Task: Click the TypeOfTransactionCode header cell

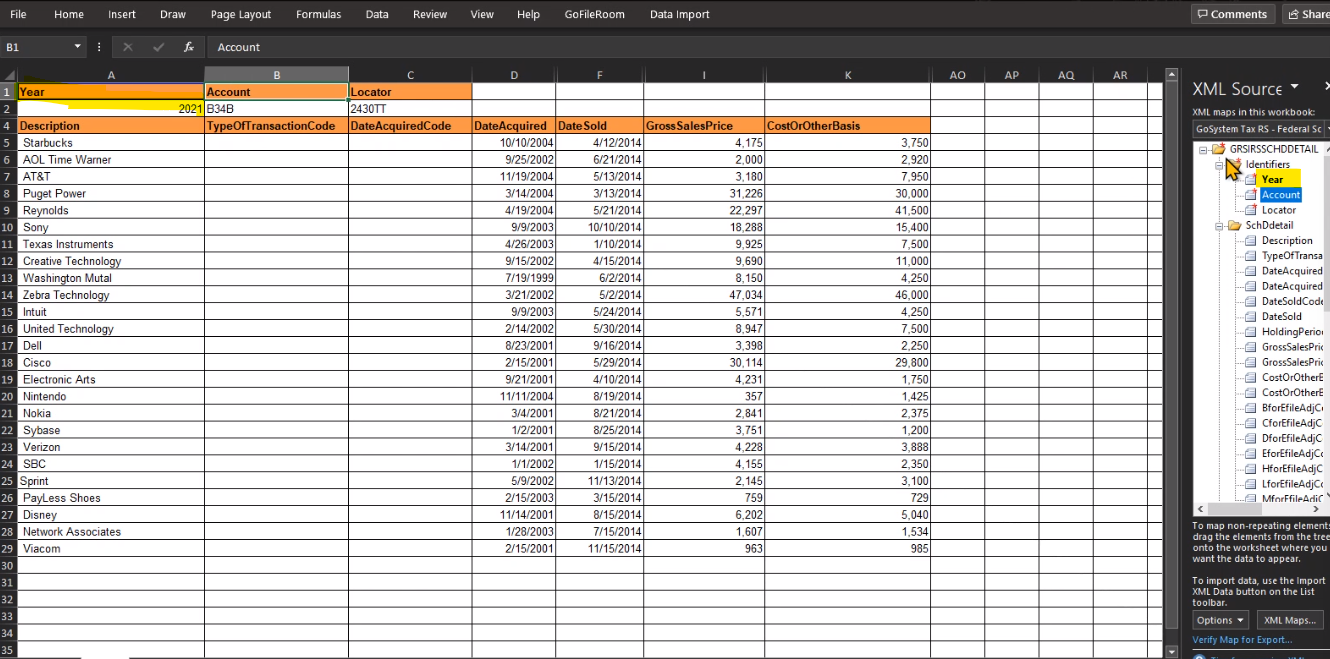Action: point(276,126)
